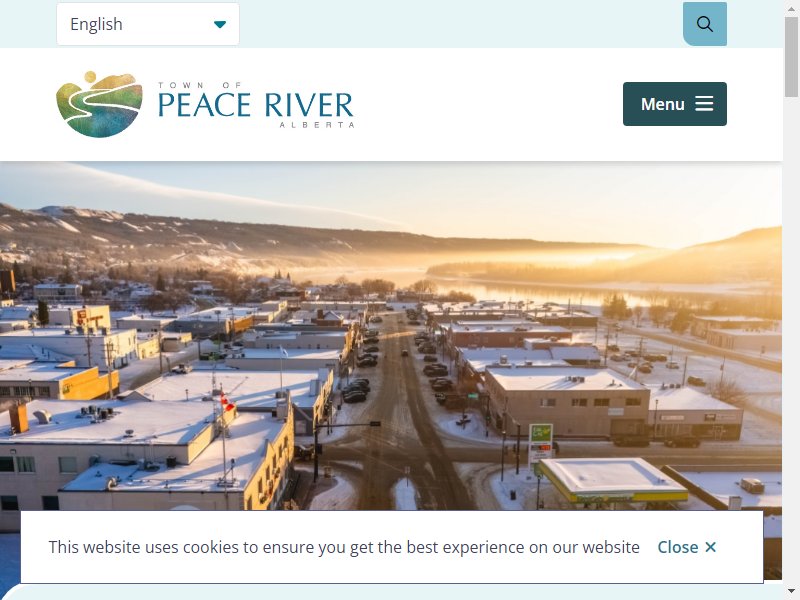Click the TOWN OF text in logo
800x600 pixels.
[x=199, y=85]
